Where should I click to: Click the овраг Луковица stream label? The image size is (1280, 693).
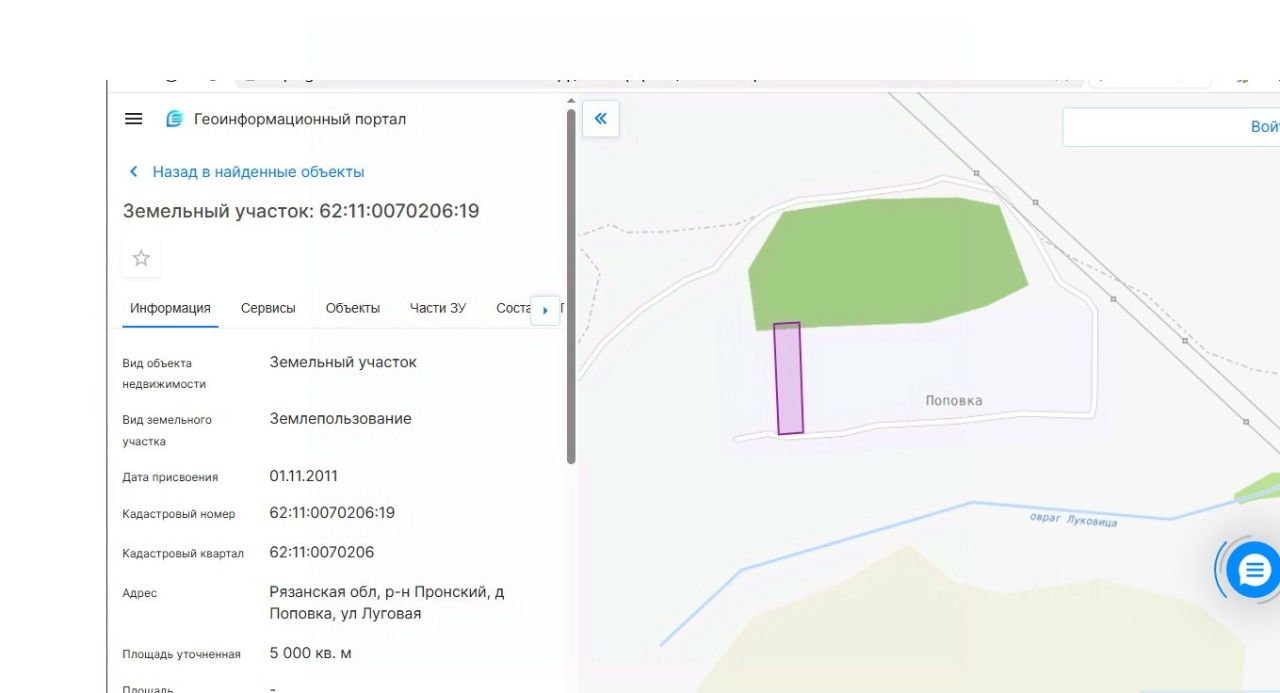tap(1074, 519)
